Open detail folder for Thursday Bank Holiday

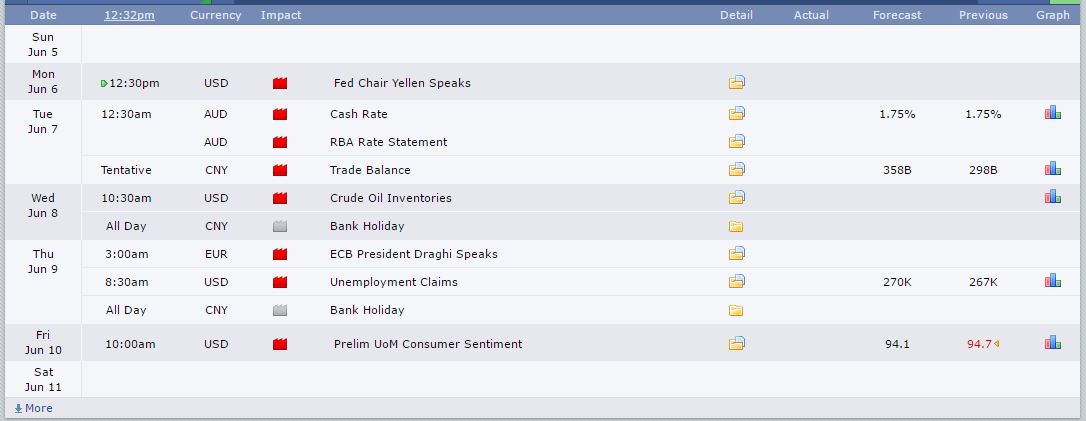point(737,310)
